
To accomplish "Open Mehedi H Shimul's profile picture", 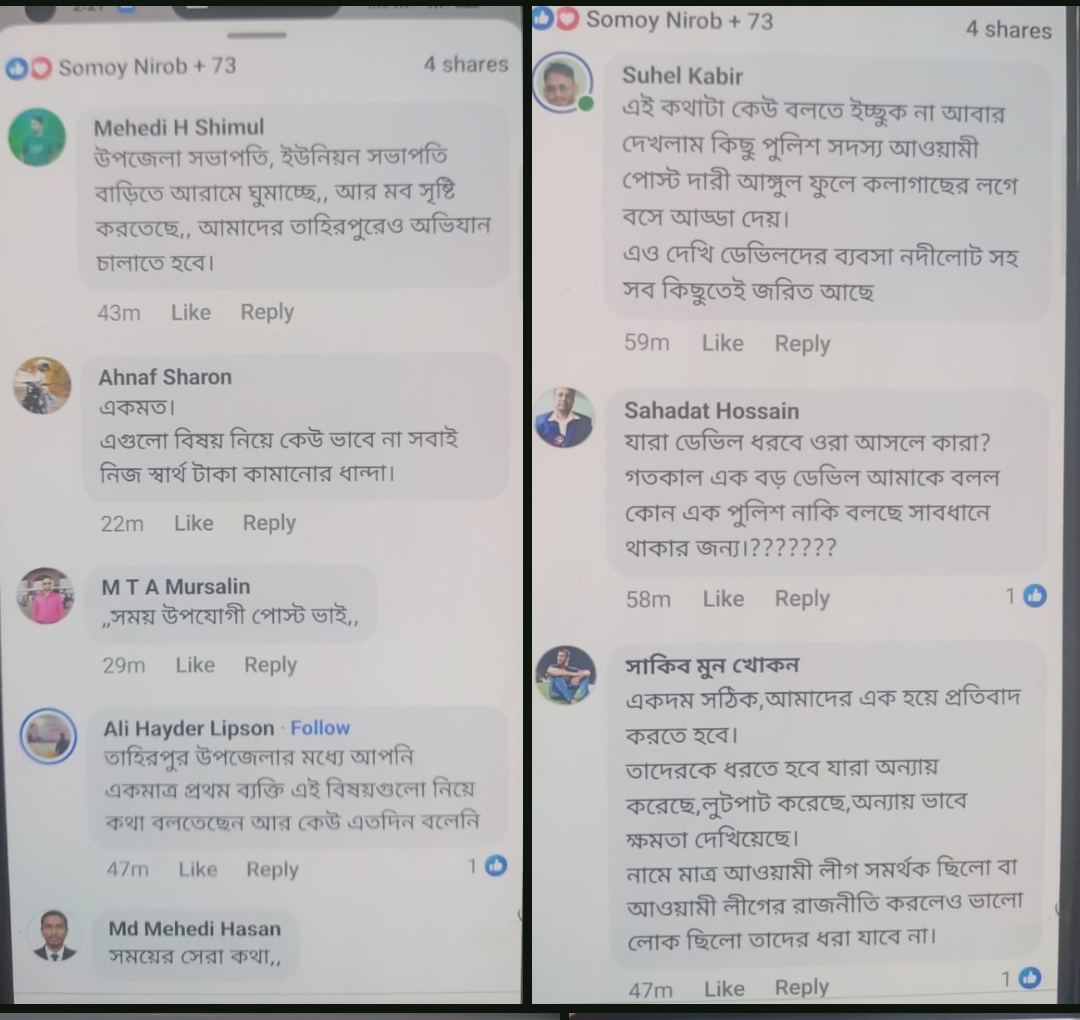I will (x=37, y=137).
